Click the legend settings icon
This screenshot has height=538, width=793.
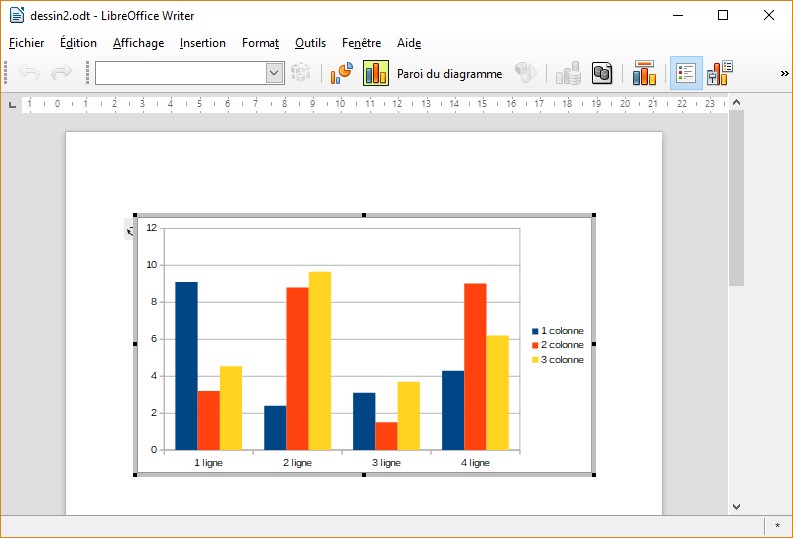click(720, 73)
